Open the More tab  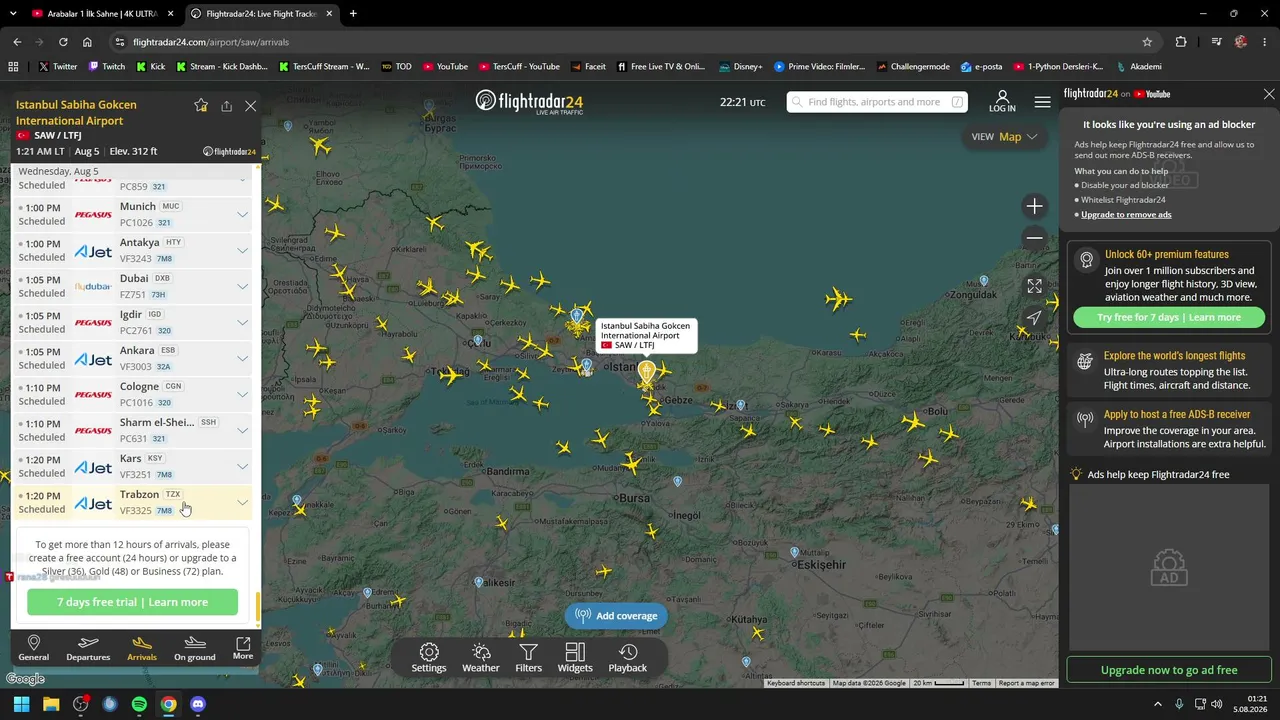coord(243,648)
